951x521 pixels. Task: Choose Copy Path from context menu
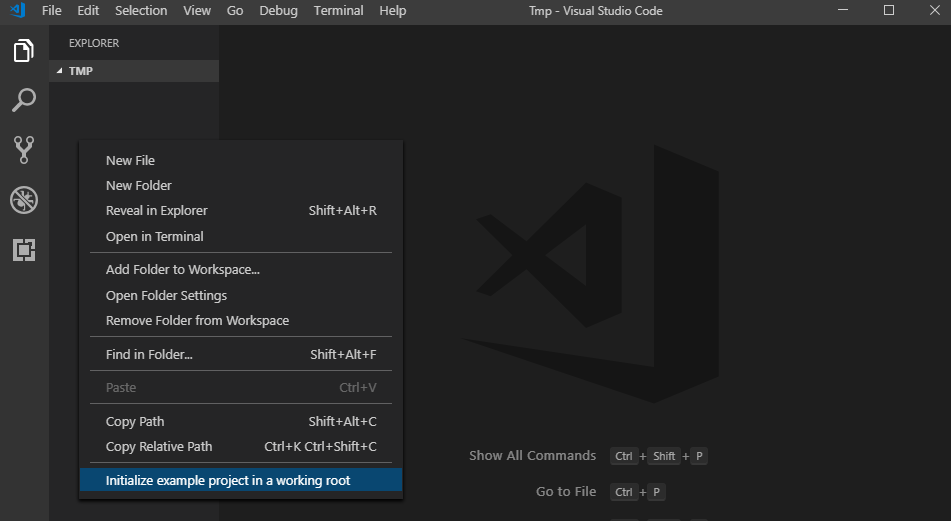point(241,422)
